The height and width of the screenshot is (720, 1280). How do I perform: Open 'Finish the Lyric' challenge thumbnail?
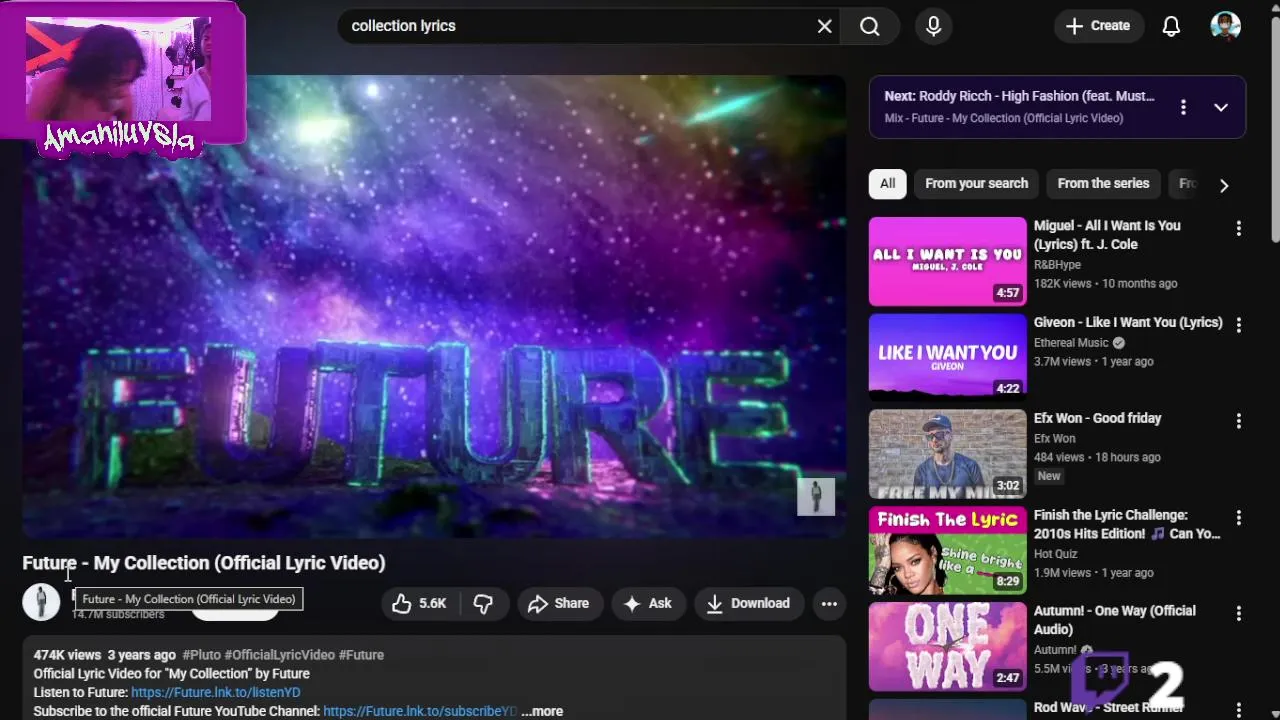(x=947, y=551)
